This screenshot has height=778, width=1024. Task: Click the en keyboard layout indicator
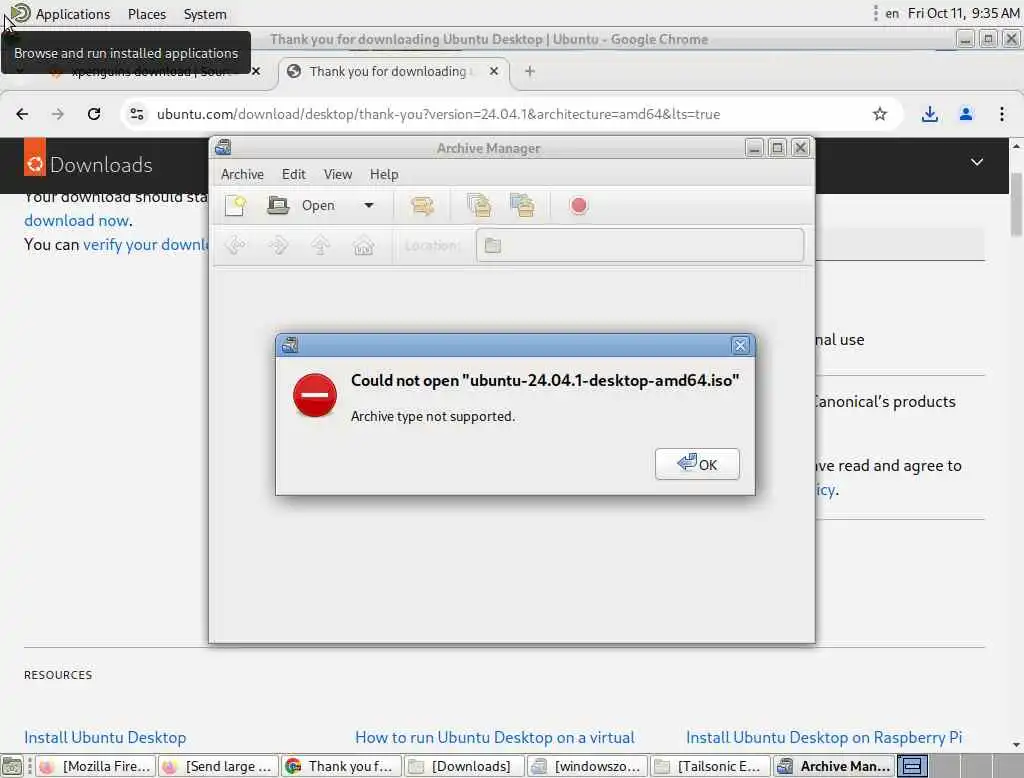coord(892,14)
